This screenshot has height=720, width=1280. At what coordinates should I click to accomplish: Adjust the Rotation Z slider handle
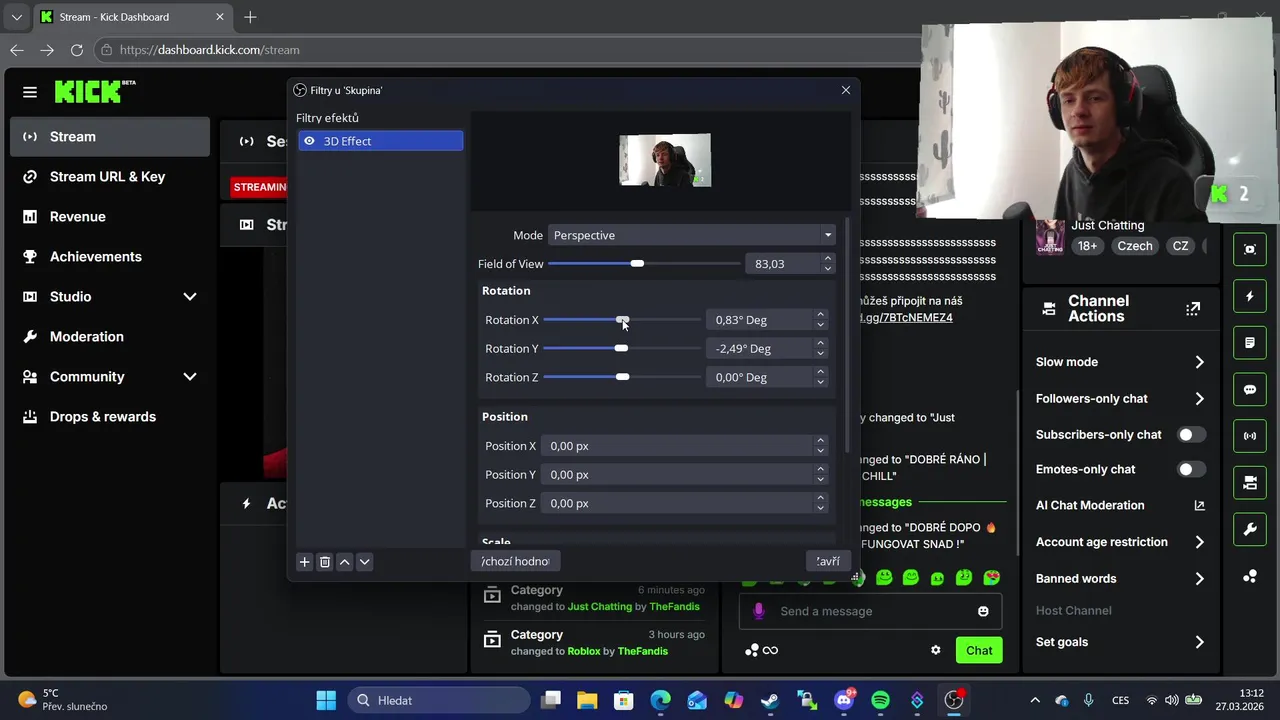click(623, 377)
